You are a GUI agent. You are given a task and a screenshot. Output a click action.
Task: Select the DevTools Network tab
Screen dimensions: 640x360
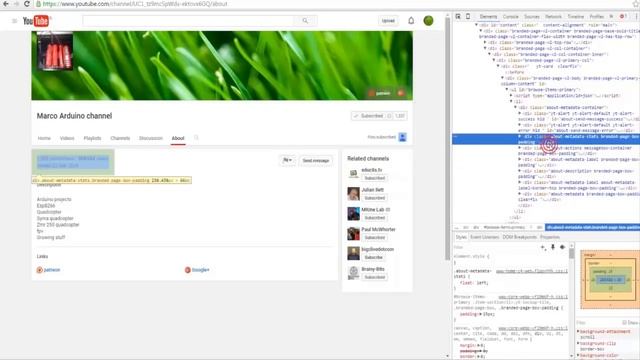[553, 16]
